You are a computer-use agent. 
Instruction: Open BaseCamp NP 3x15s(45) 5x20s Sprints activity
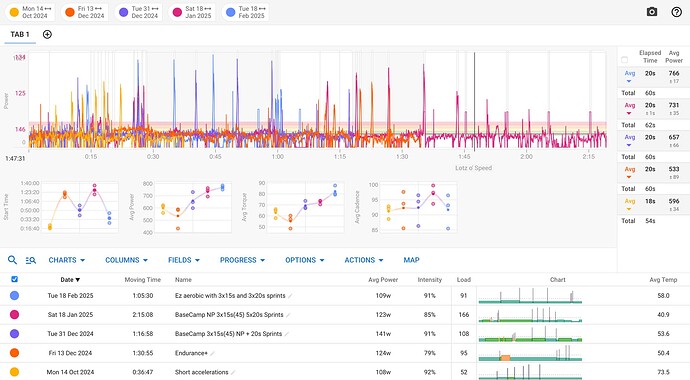229,315
